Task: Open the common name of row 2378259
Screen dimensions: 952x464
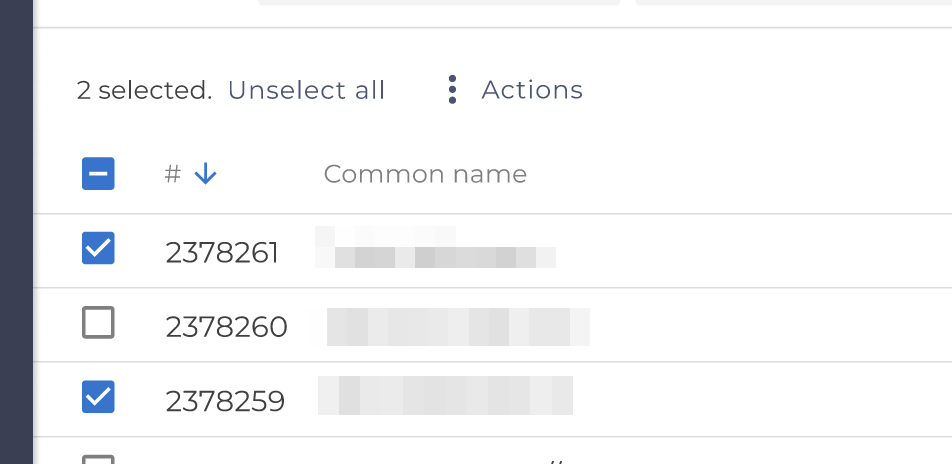Action: click(445, 397)
